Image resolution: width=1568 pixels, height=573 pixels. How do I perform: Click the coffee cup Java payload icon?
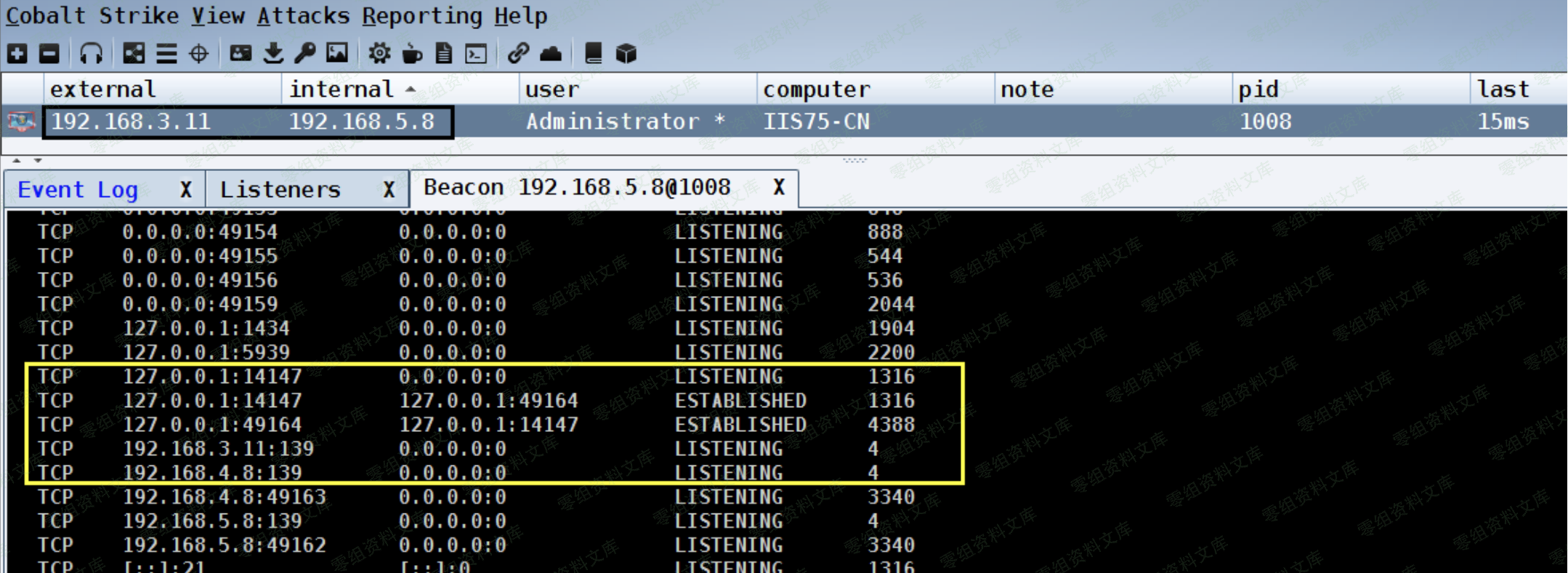[x=412, y=53]
